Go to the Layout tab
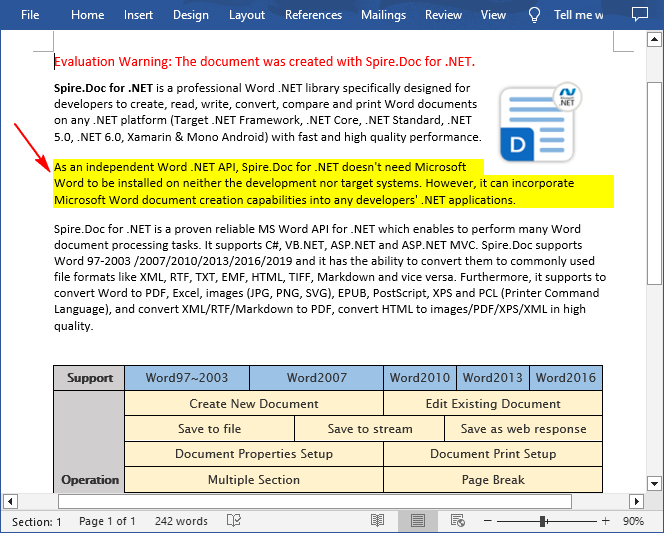664x533 pixels. pyautogui.click(x=247, y=15)
